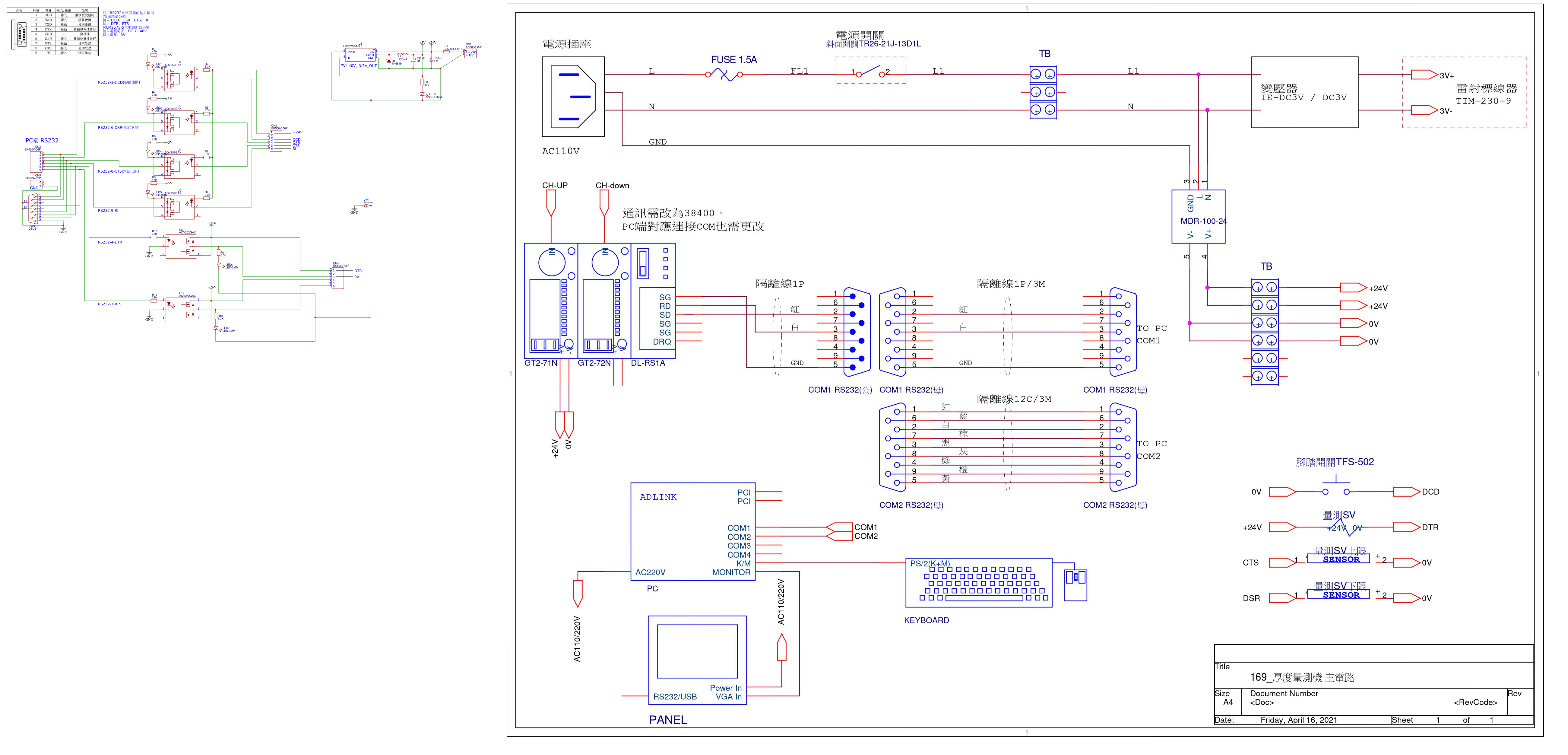Click the DL-RS1A communication module
Viewport: 1568px width, 755px height.
point(653,301)
